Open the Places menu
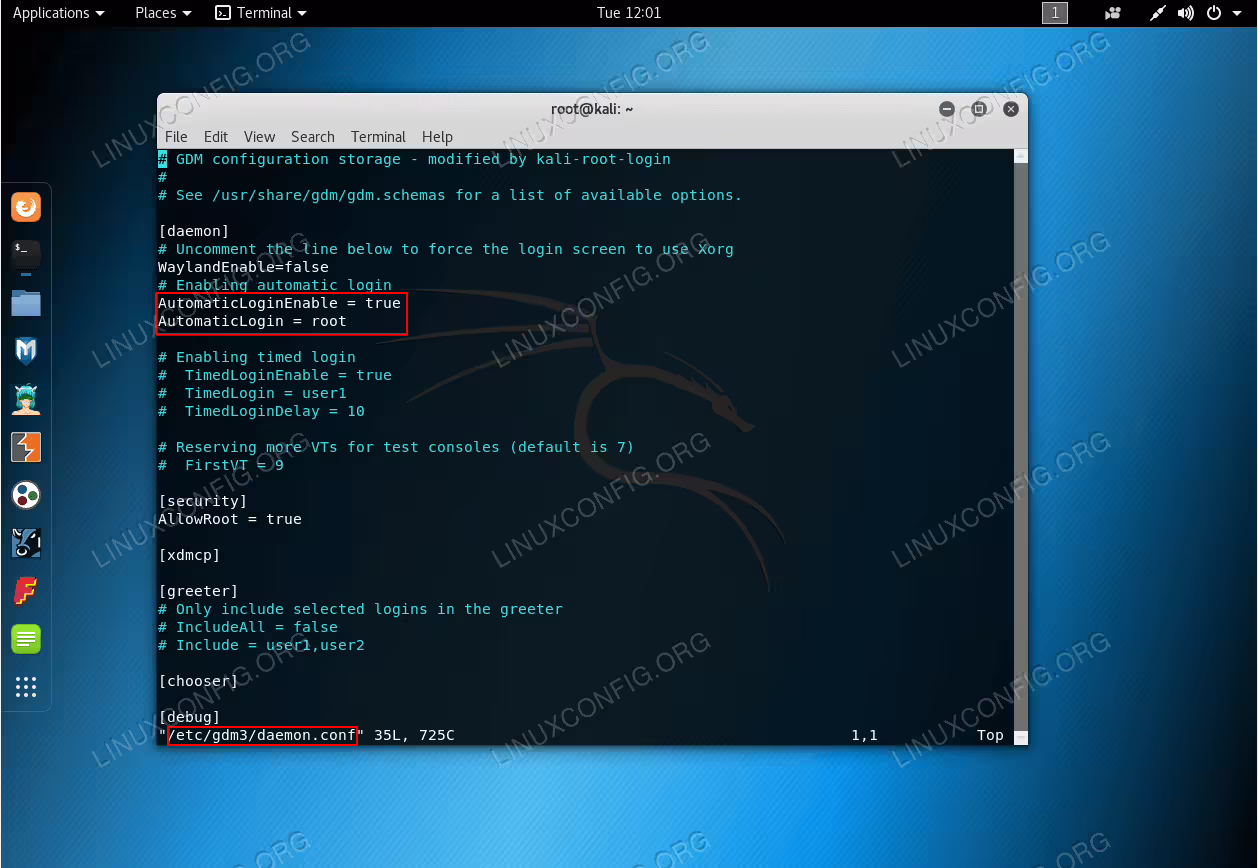This screenshot has height=868, width=1258. tap(163, 13)
